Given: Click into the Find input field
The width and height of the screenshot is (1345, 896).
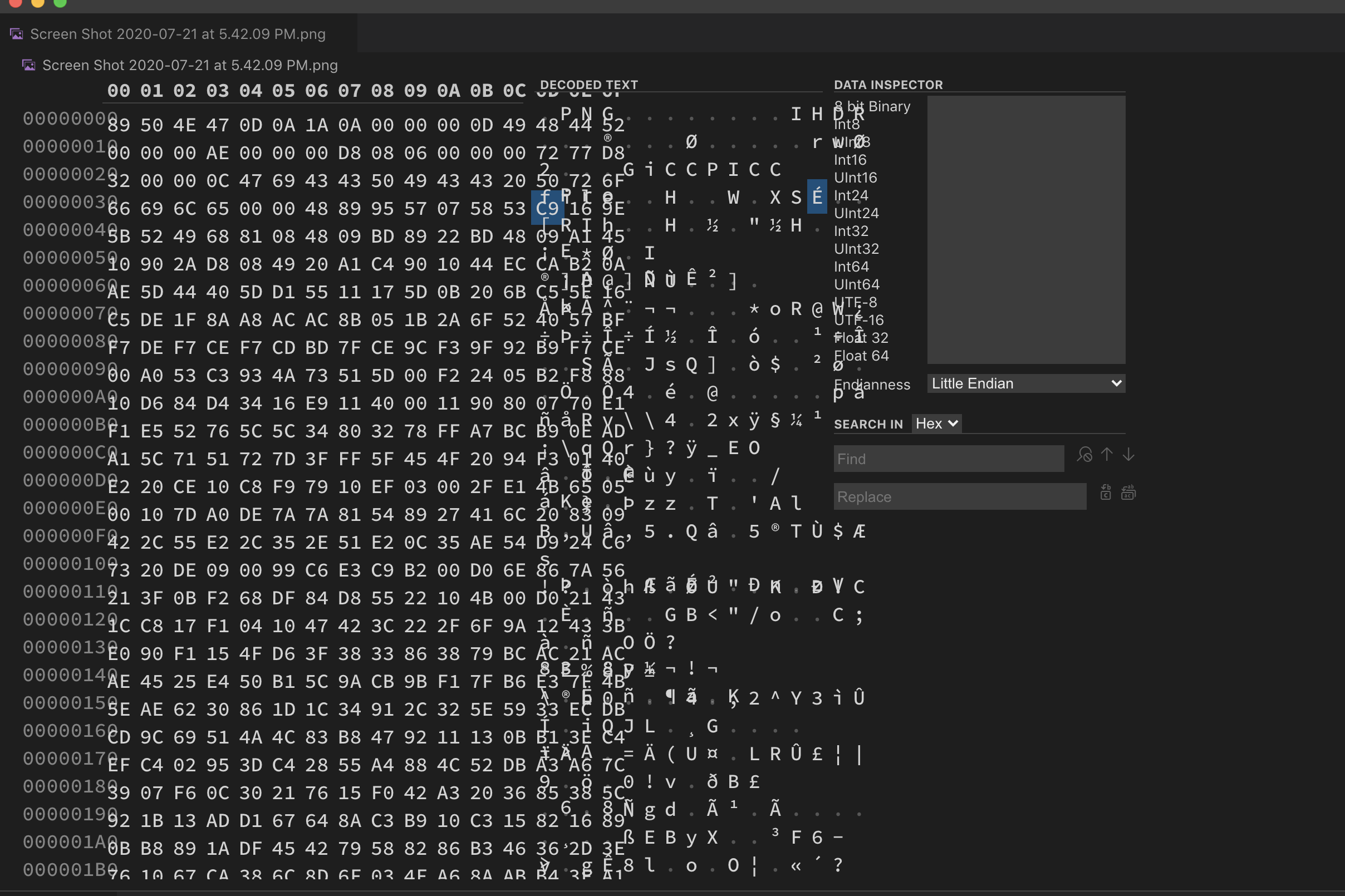Looking at the screenshot, I should (948, 459).
